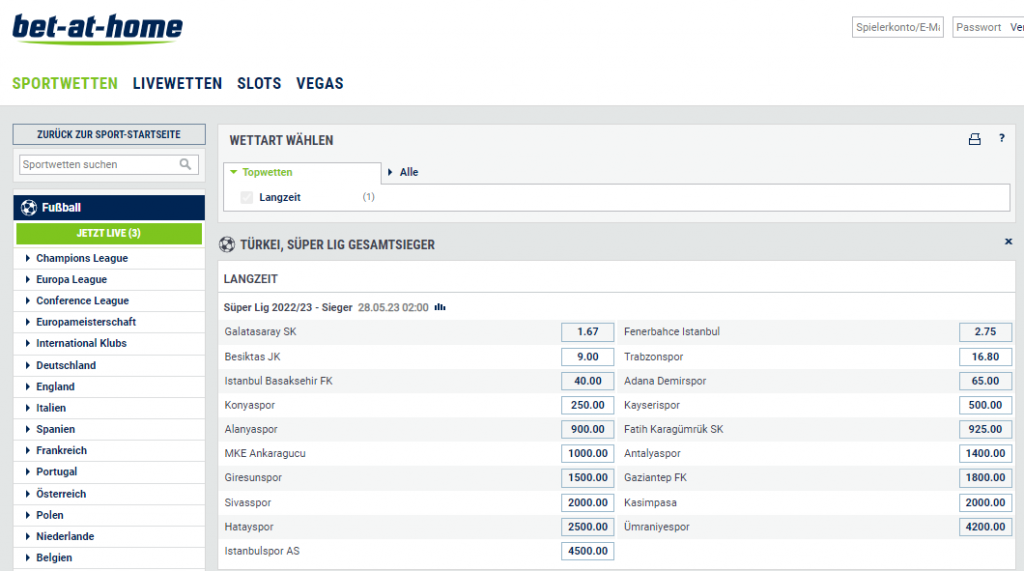
Task: Select Giresunspor odds 1500.00
Action: click(588, 478)
